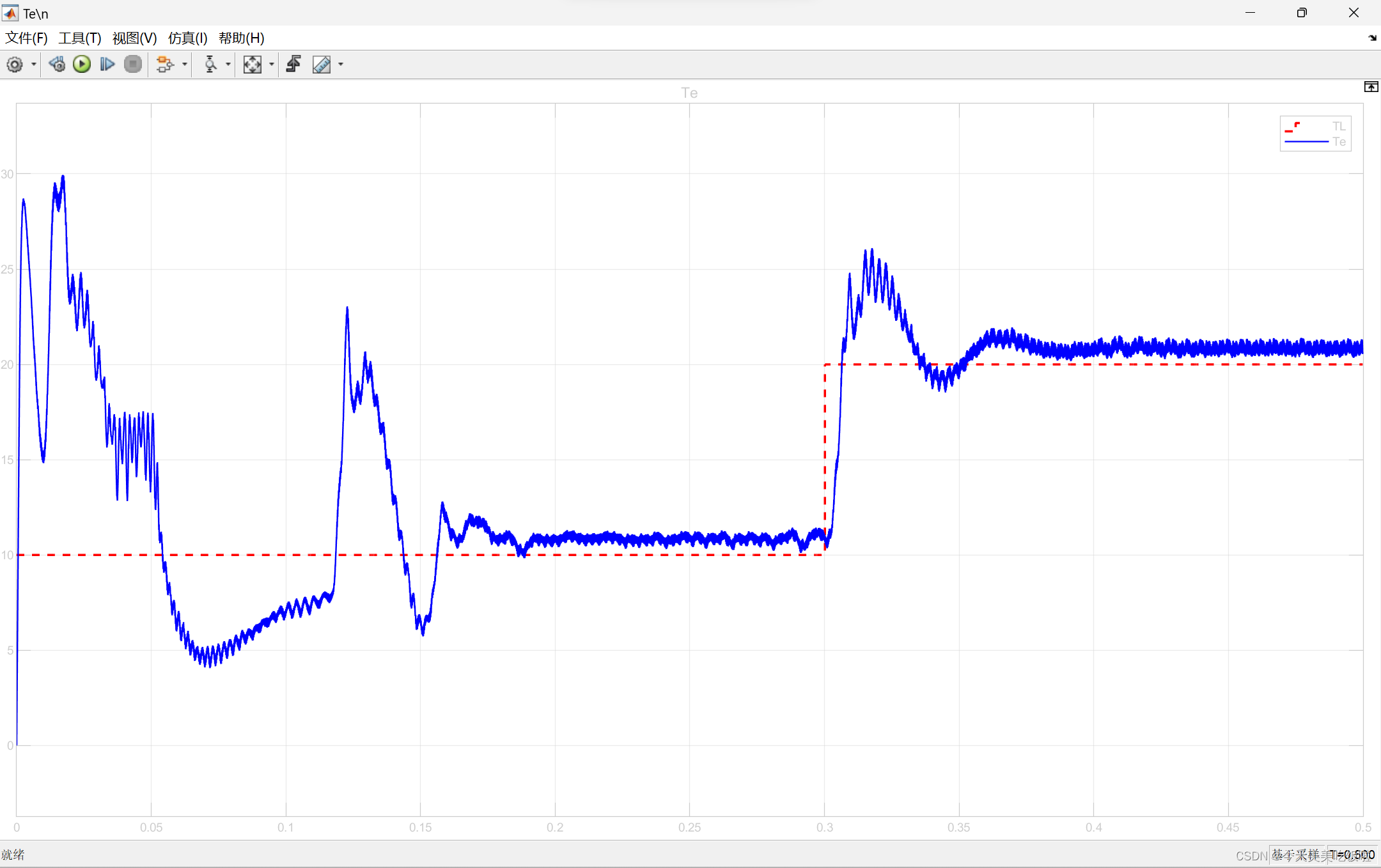Click the 就绪 status text
Image resolution: width=1381 pixels, height=868 pixels.
coord(13,855)
